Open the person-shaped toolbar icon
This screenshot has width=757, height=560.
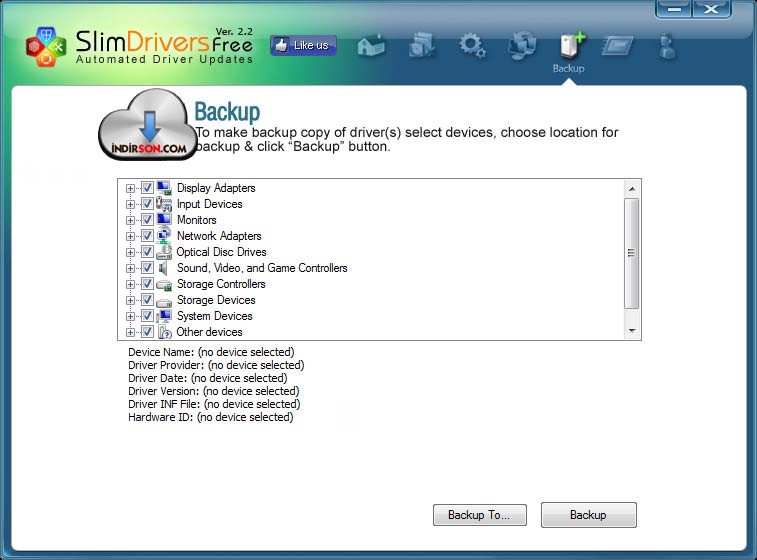click(668, 46)
